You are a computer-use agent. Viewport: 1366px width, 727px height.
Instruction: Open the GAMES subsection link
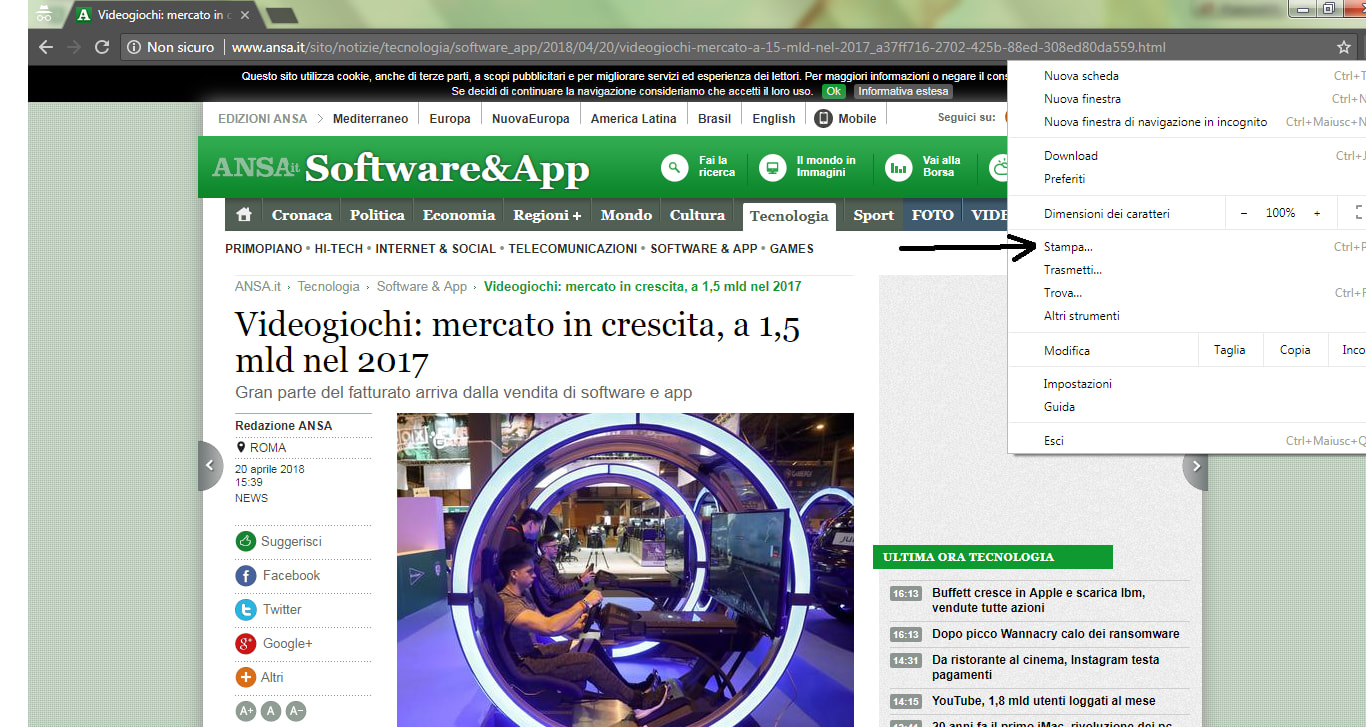point(791,248)
